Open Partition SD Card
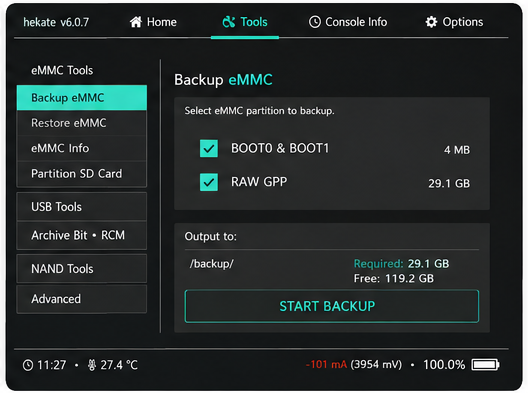This screenshot has width=528, height=393. [x=82, y=174]
